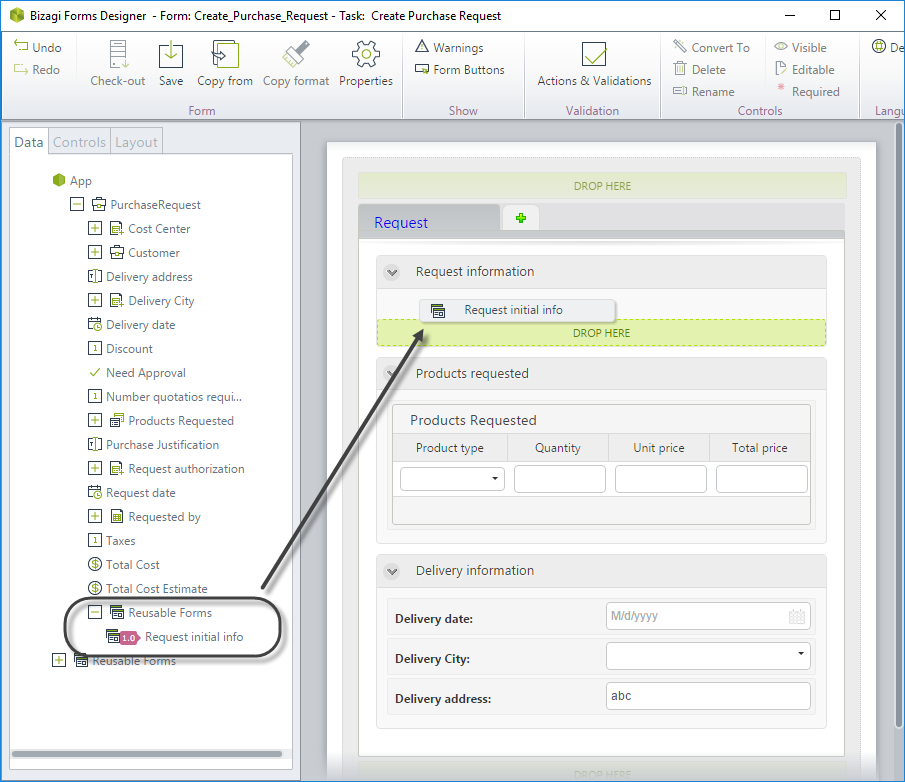The image size is (905, 782).
Task: Open Copy from tool
Action: (x=225, y=56)
